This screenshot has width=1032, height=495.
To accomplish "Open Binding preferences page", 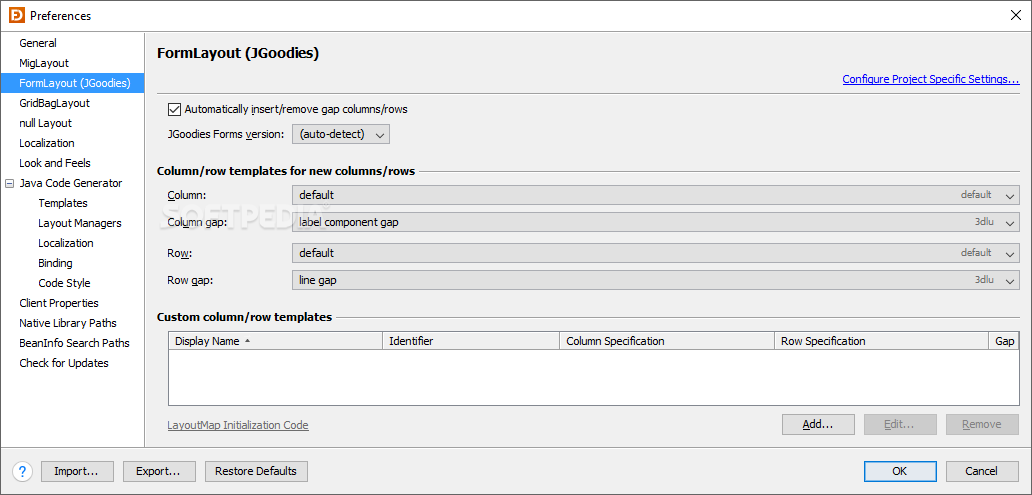I will [55, 263].
